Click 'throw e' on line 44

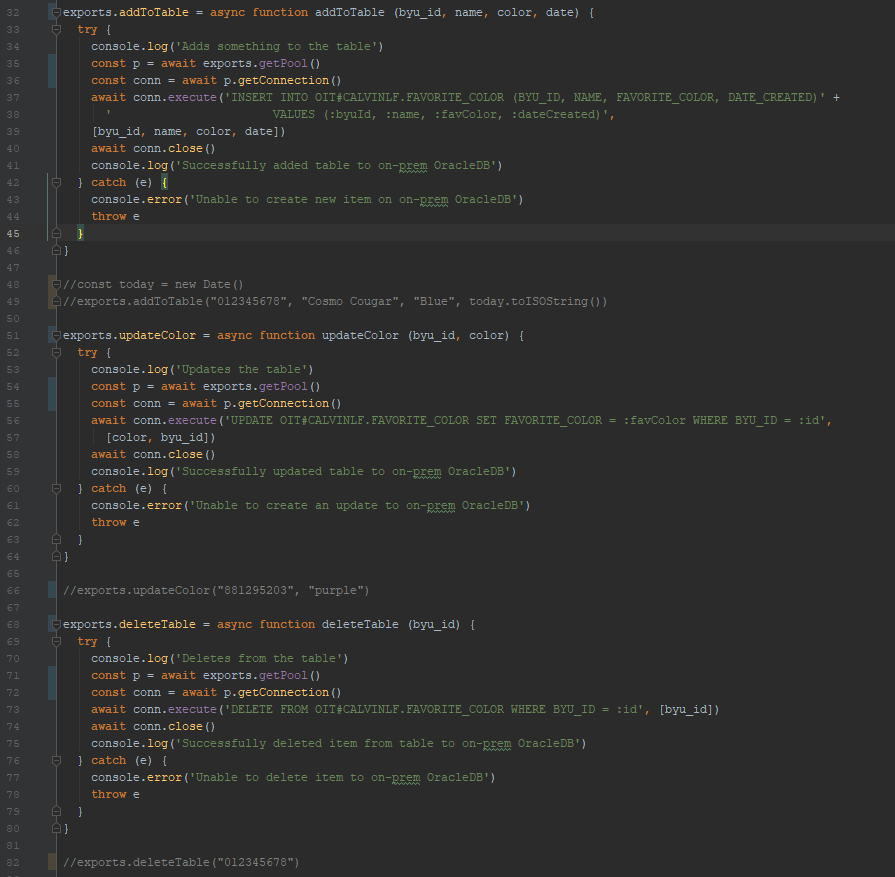click(115, 216)
